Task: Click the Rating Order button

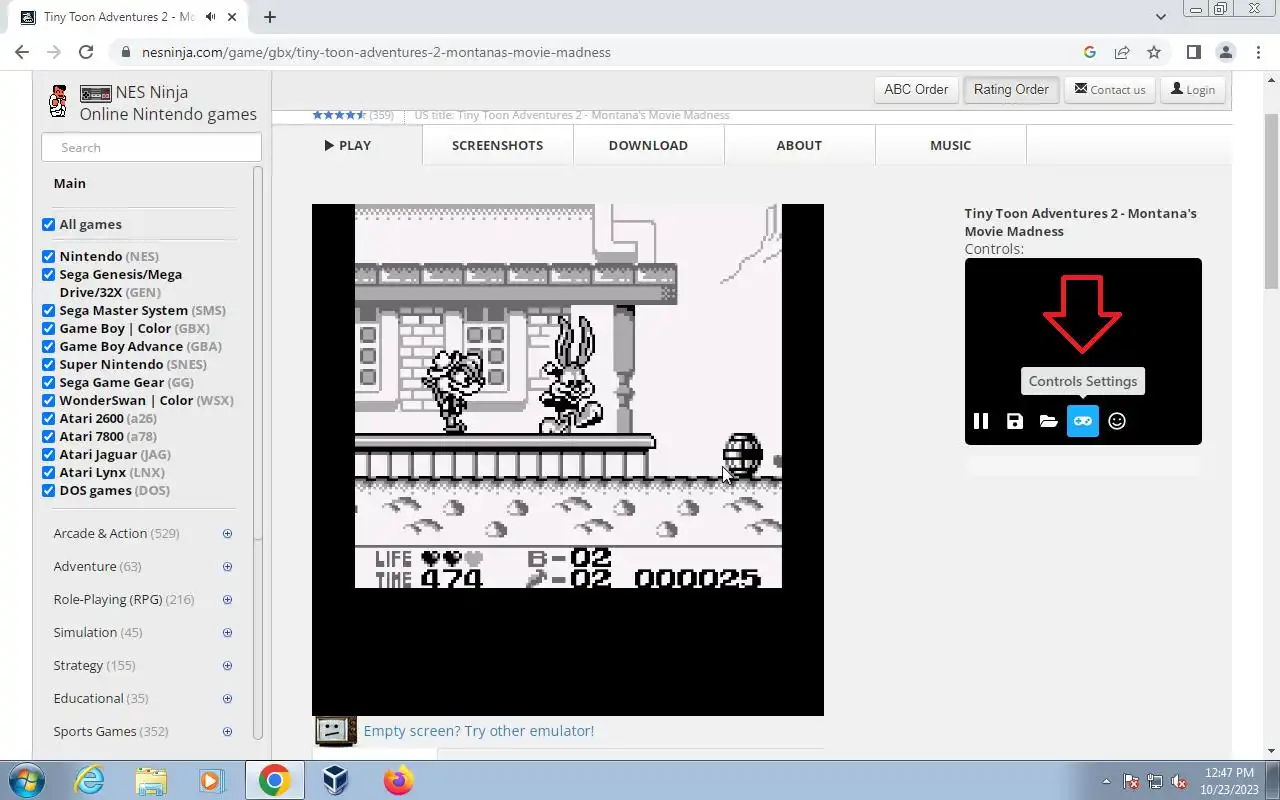Action: (x=1011, y=89)
